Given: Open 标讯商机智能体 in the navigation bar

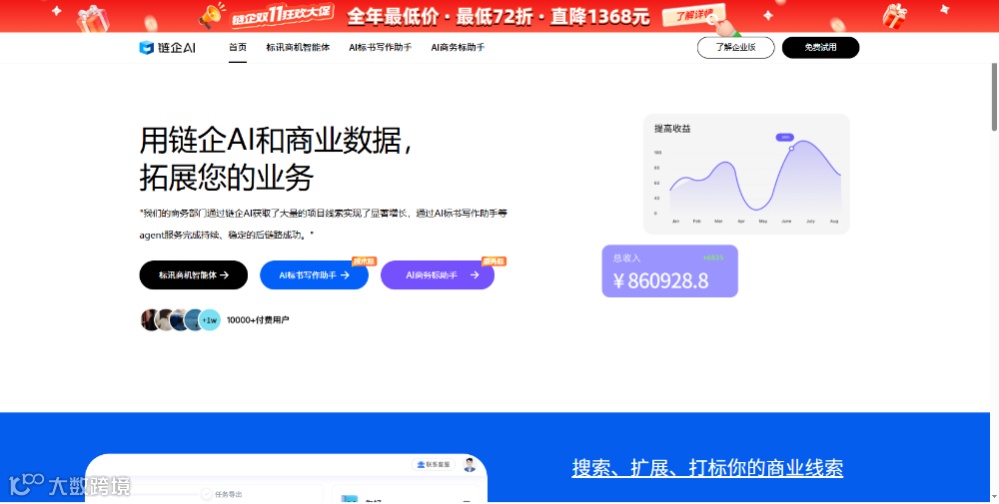Looking at the screenshot, I should pyautogui.click(x=298, y=47).
